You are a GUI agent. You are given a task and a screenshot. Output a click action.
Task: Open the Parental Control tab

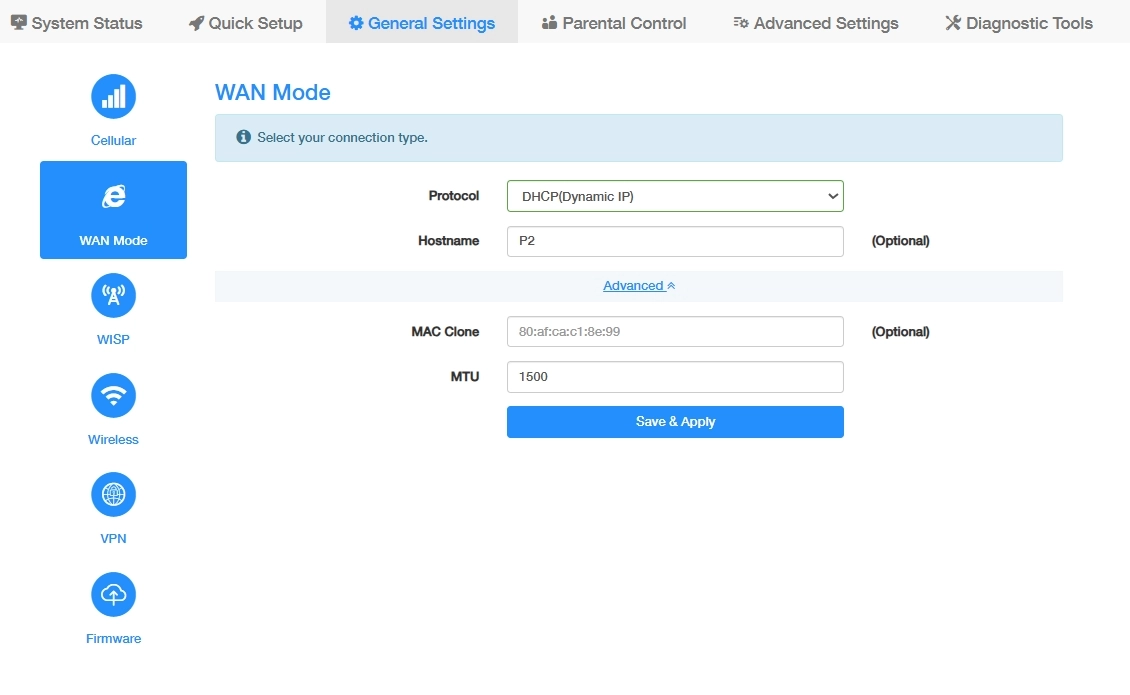(613, 23)
